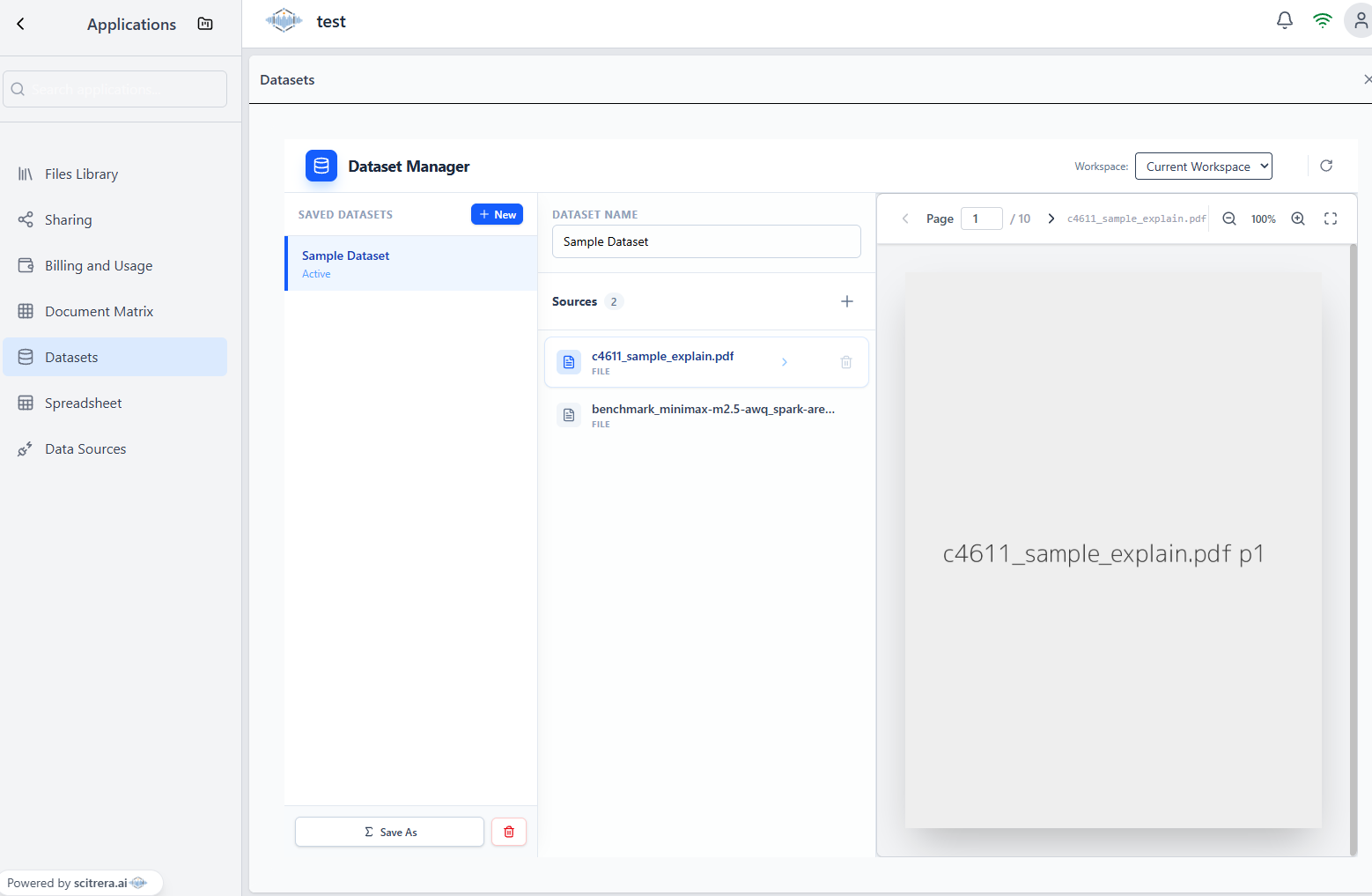Go to the next PDF page
Viewport: 1372px width, 896px height.
(x=1051, y=218)
